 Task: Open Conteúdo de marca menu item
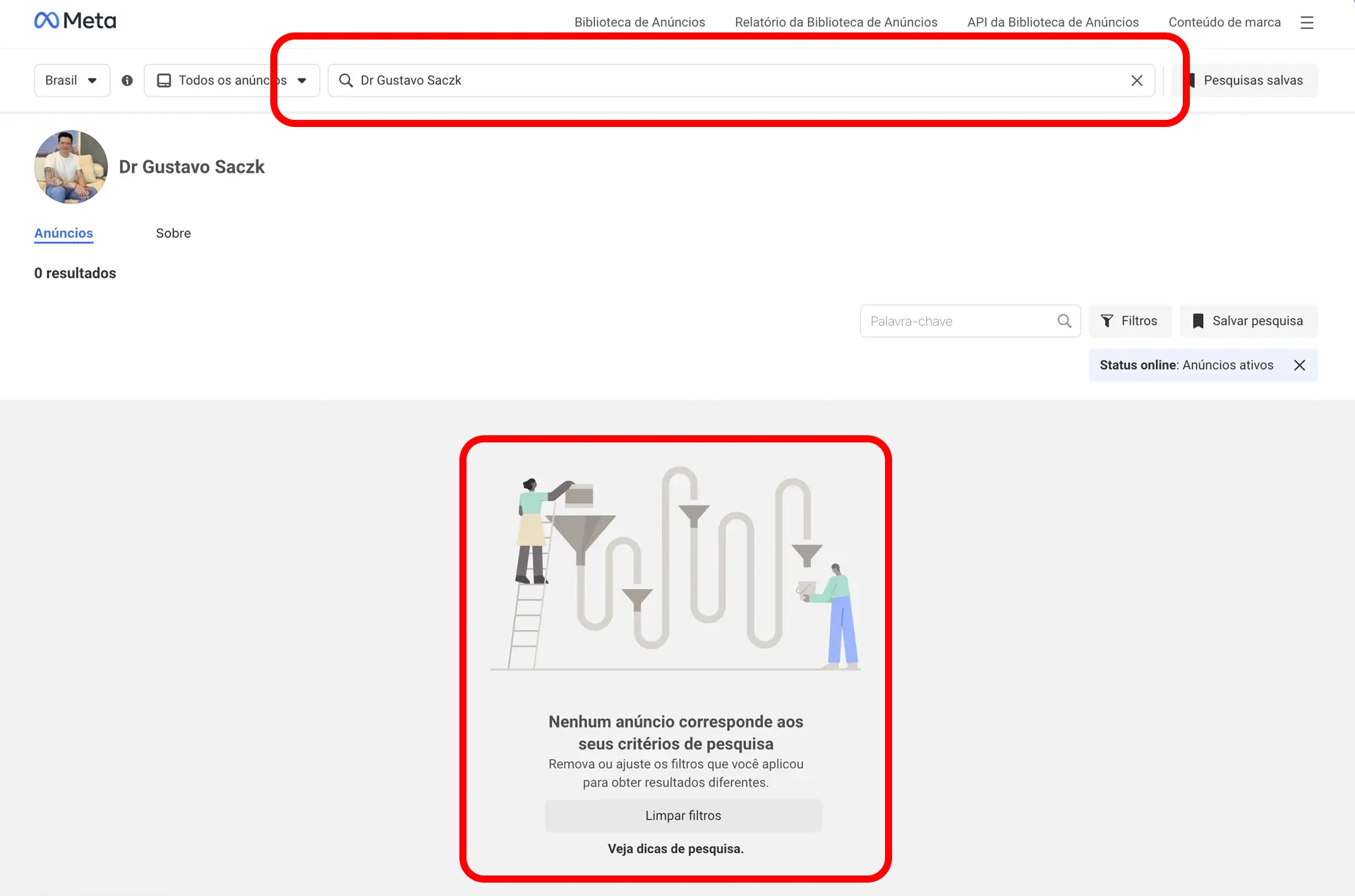coord(1224,23)
